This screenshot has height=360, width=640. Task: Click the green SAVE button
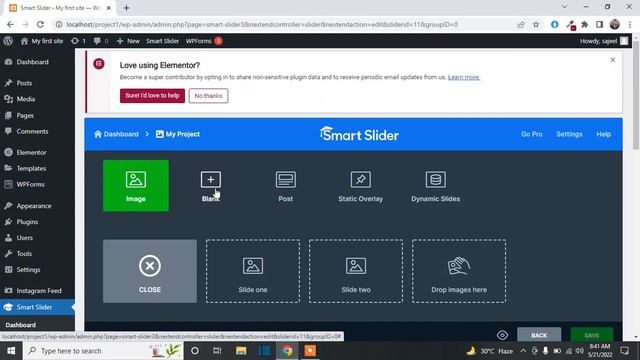point(591,335)
